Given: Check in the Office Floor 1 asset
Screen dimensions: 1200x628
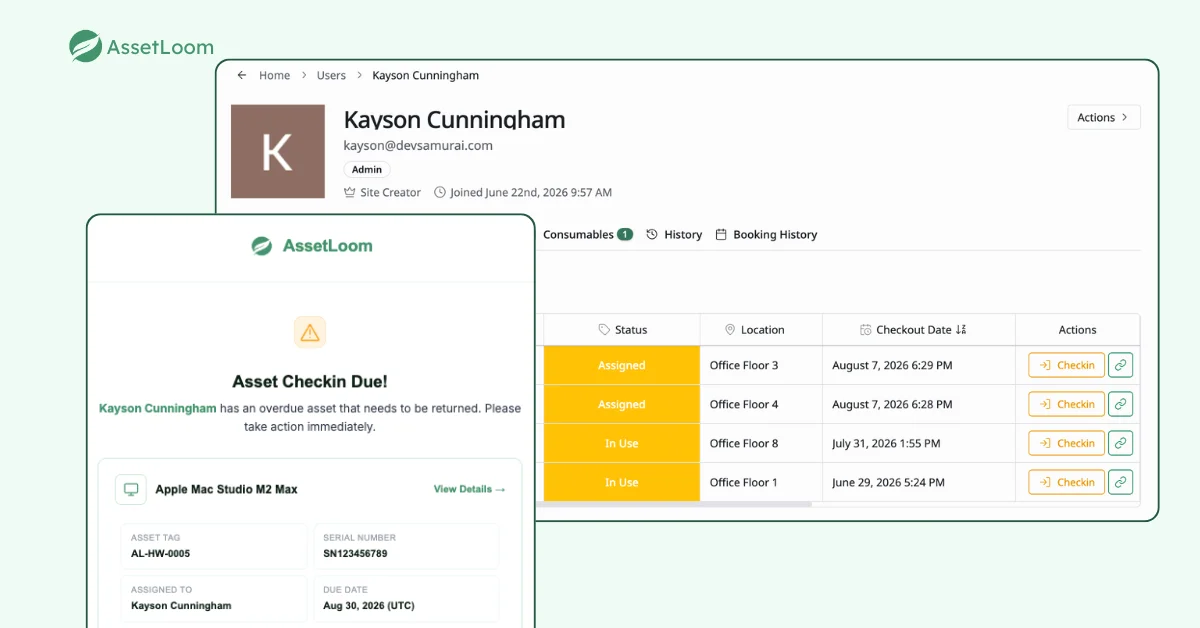Looking at the screenshot, I should tap(1067, 482).
